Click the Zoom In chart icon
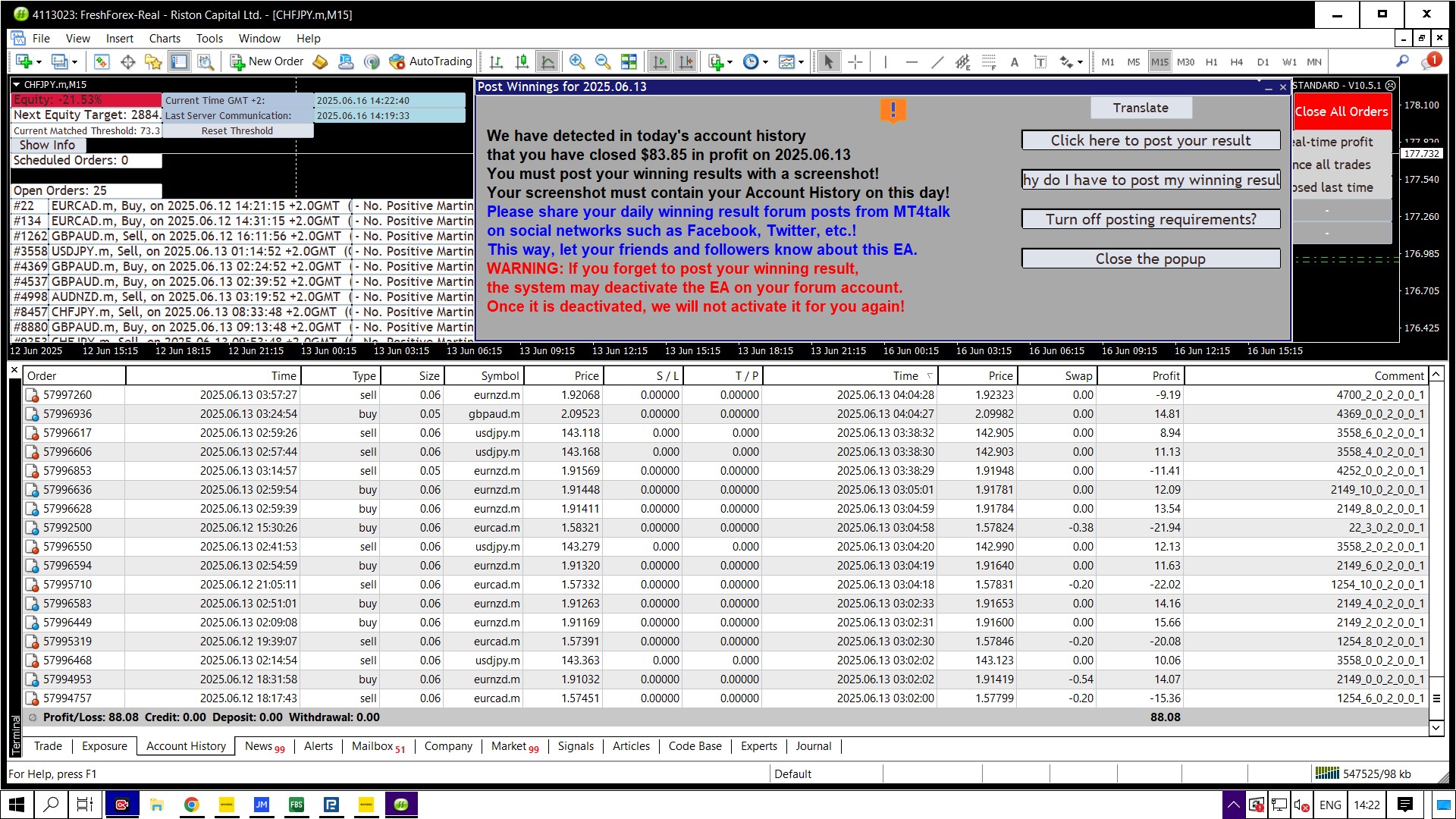Image resolution: width=1456 pixels, height=819 pixels. click(577, 62)
